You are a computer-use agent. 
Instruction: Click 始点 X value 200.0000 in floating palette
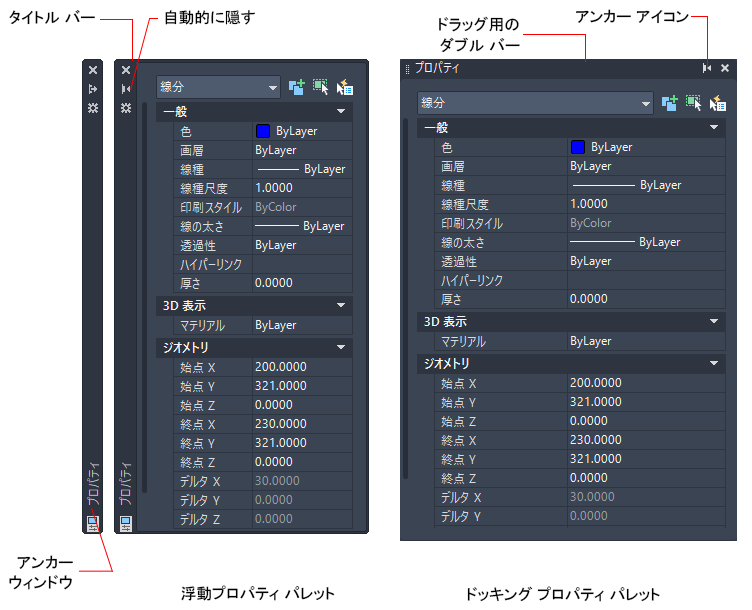pos(303,367)
